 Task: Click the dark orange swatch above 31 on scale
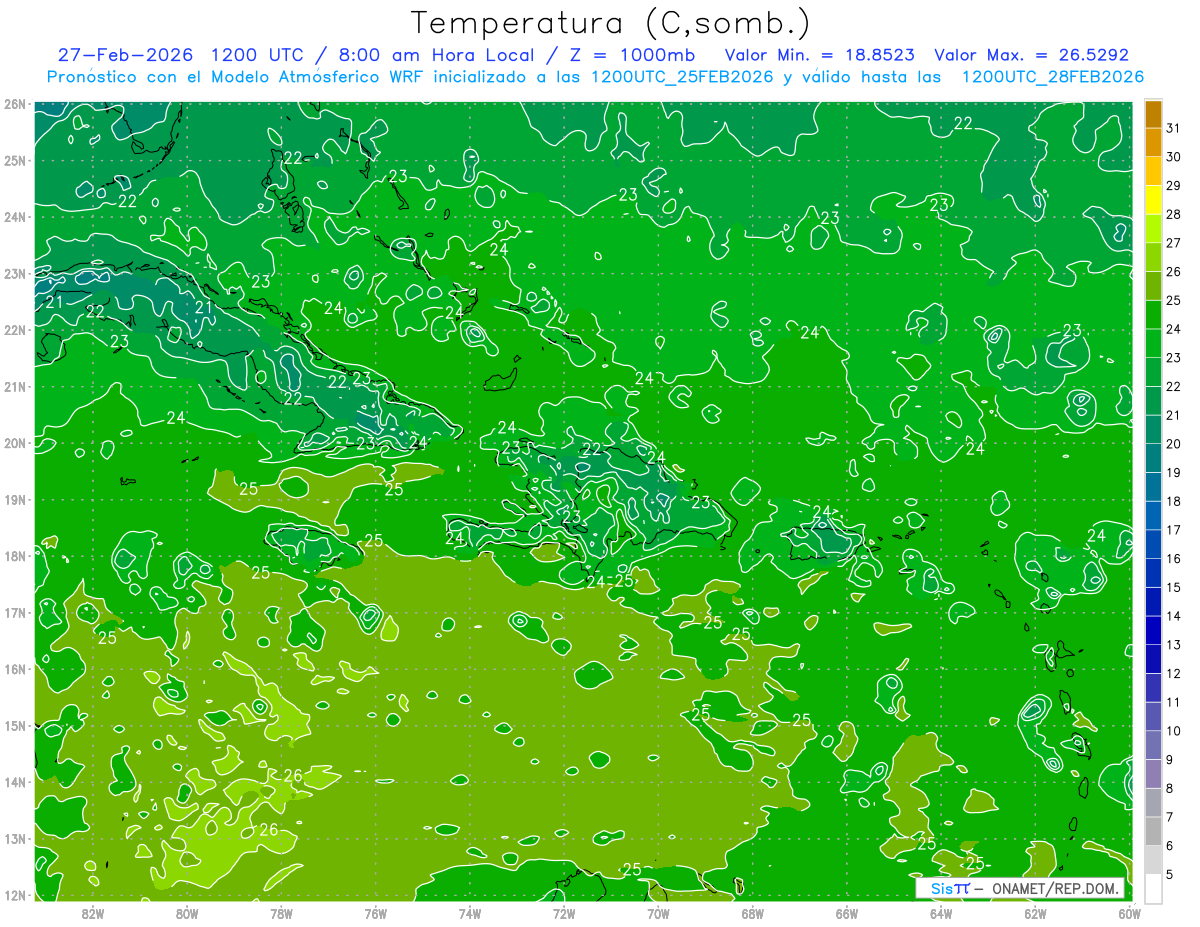1153,113
